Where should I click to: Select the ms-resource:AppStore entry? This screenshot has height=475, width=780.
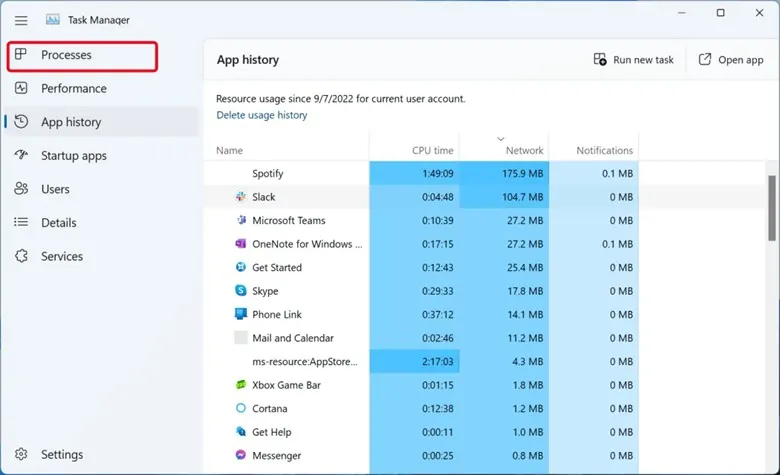click(304, 361)
